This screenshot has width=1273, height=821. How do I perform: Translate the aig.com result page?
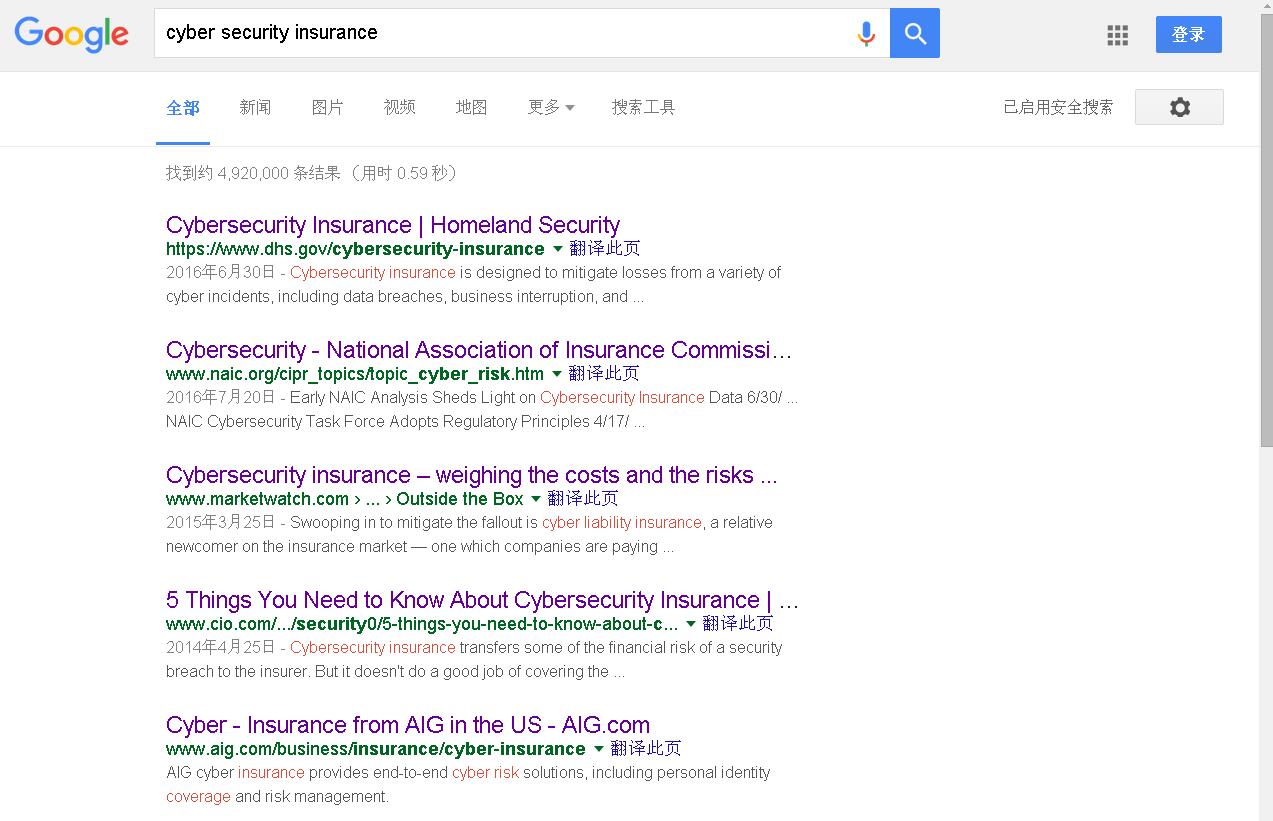pos(646,748)
